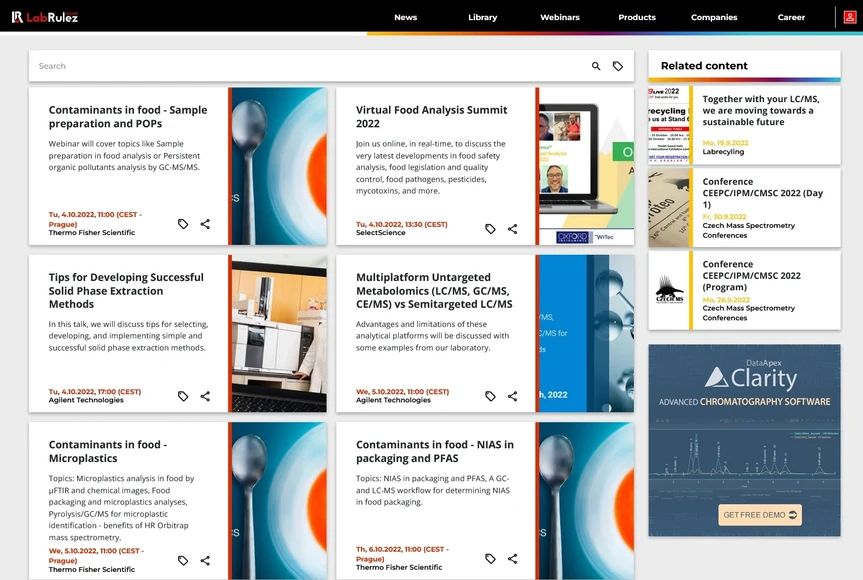Viewport: 863px width, 580px height.
Task: Click tag icon on Sample preparation and POPs card
Action: pyautogui.click(x=183, y=224)
